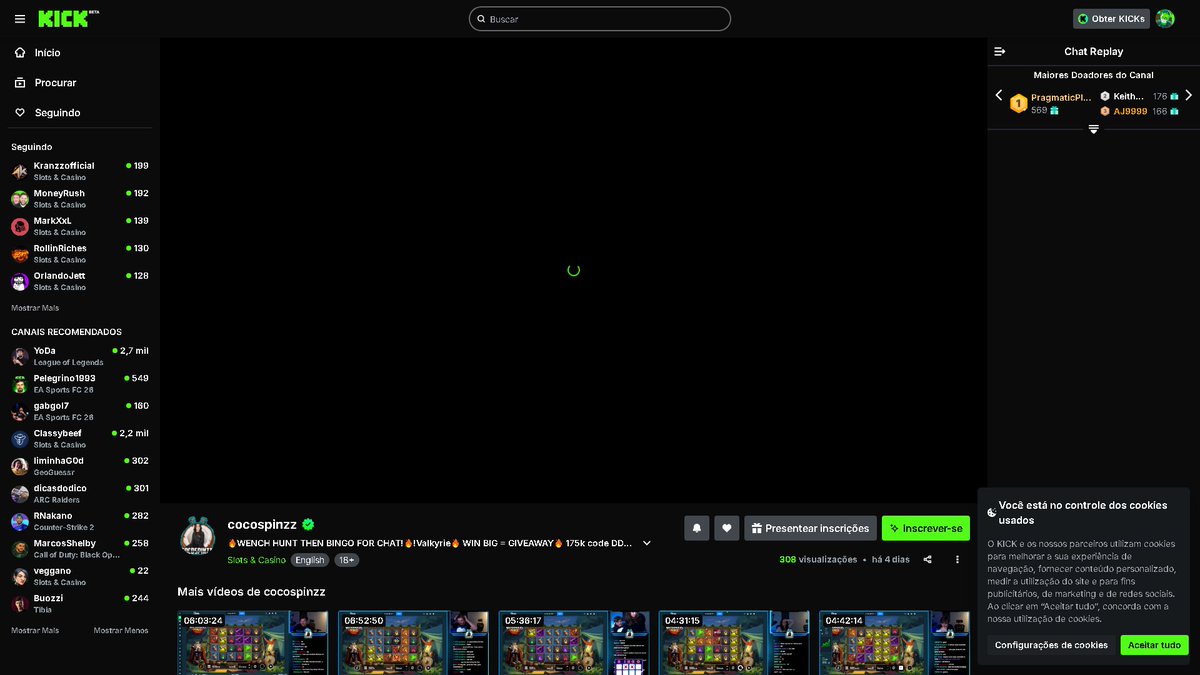
Task: Click the share icon
Action: 928,560
